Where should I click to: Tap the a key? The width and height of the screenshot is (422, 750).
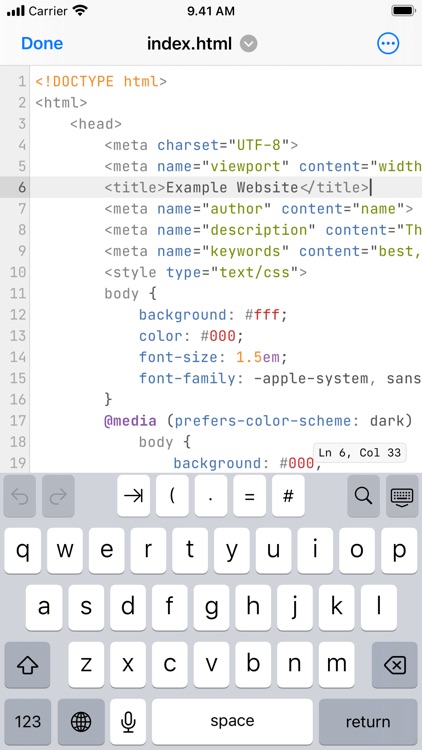tap(44, 607)
